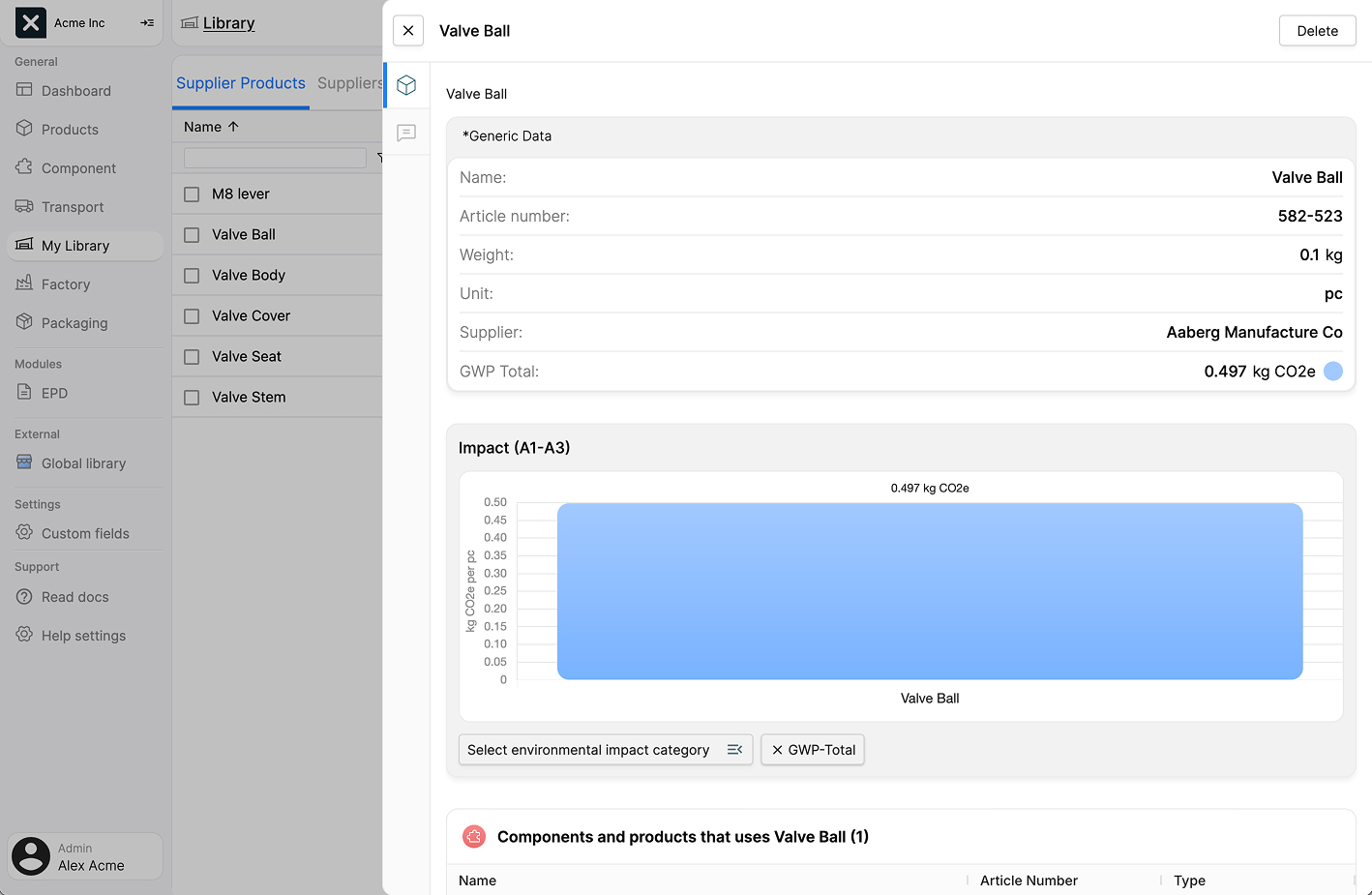Open Custom fields settings

[85, 533]
